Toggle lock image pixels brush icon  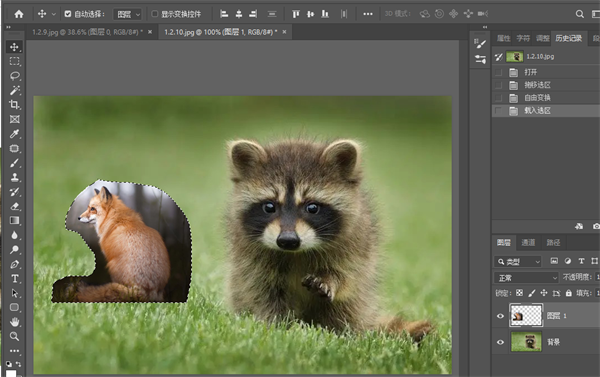click(x=532, y=293)
